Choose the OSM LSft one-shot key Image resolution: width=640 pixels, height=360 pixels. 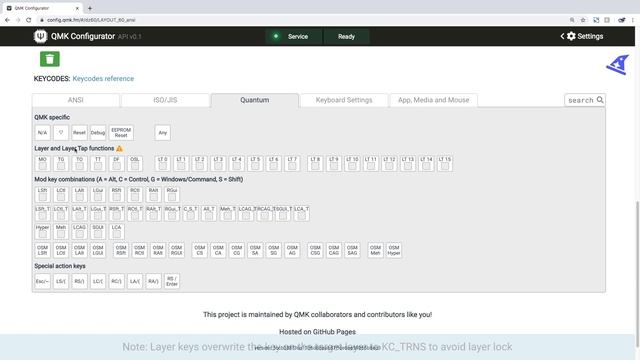click(x=42, y=250)
